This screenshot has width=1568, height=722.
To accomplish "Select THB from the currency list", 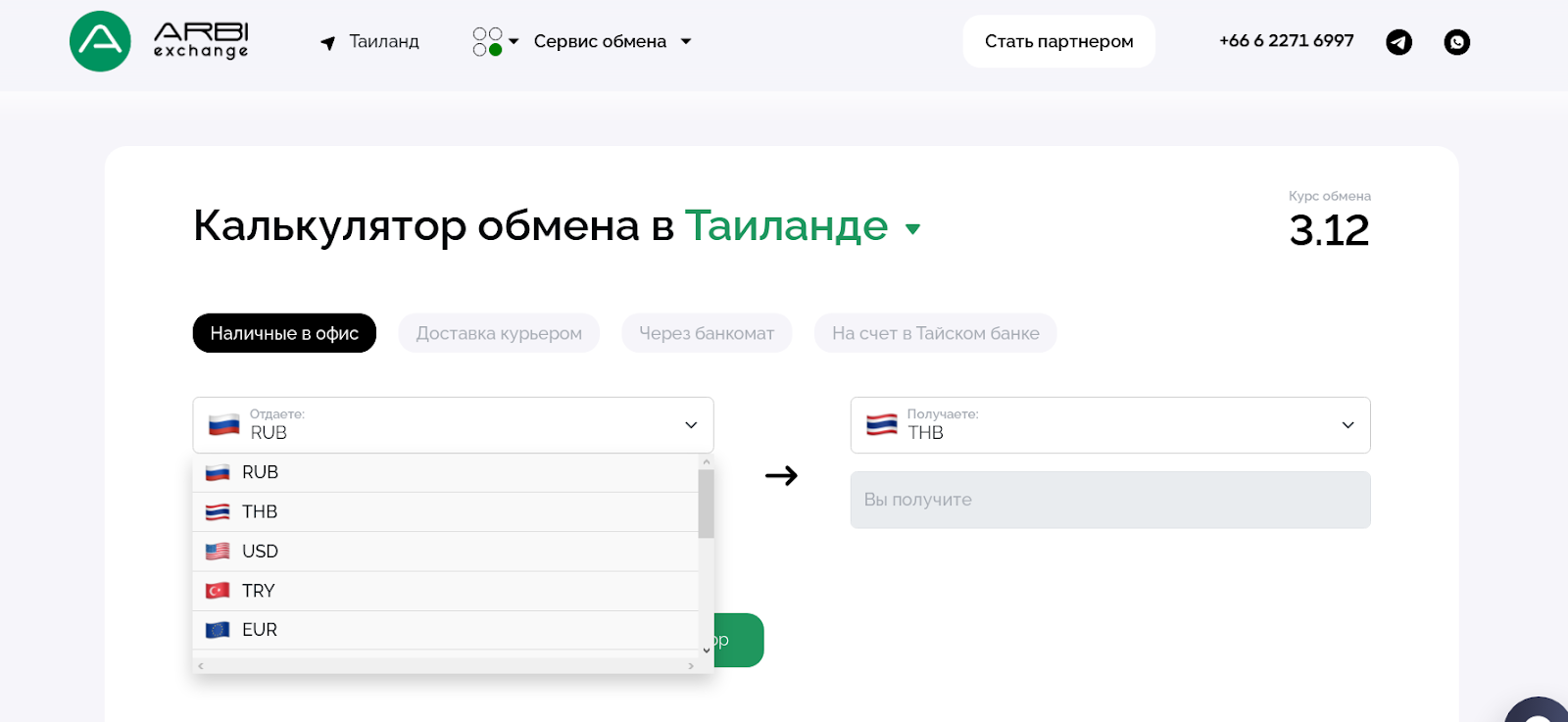I will (446, 511).
